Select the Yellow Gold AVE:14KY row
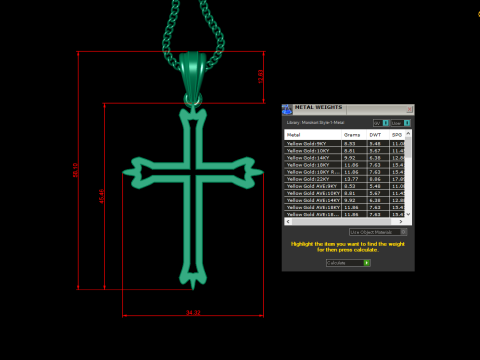Image resolution: width=480 pixels, height=360 pixels. coord(344,200)
